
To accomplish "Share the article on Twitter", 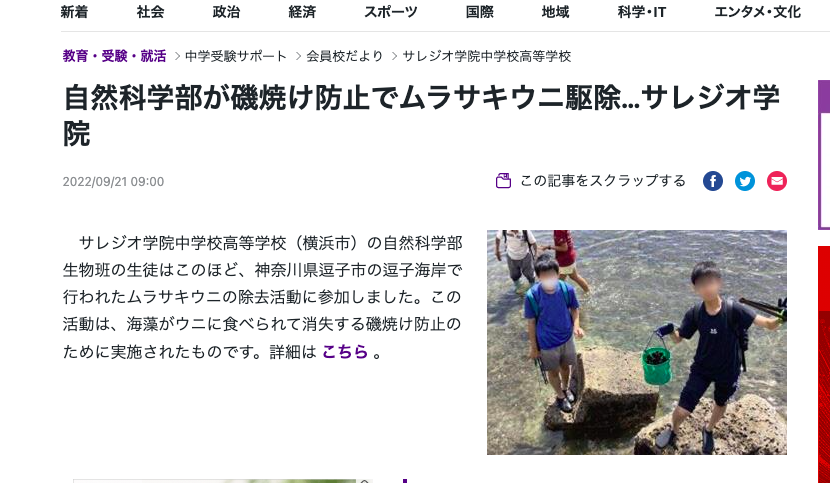I will pos(745,181).
